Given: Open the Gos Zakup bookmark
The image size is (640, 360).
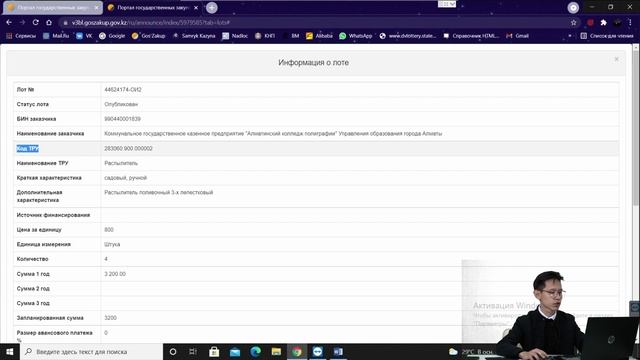Looking at the screenshot, I should tap(149, 36).
